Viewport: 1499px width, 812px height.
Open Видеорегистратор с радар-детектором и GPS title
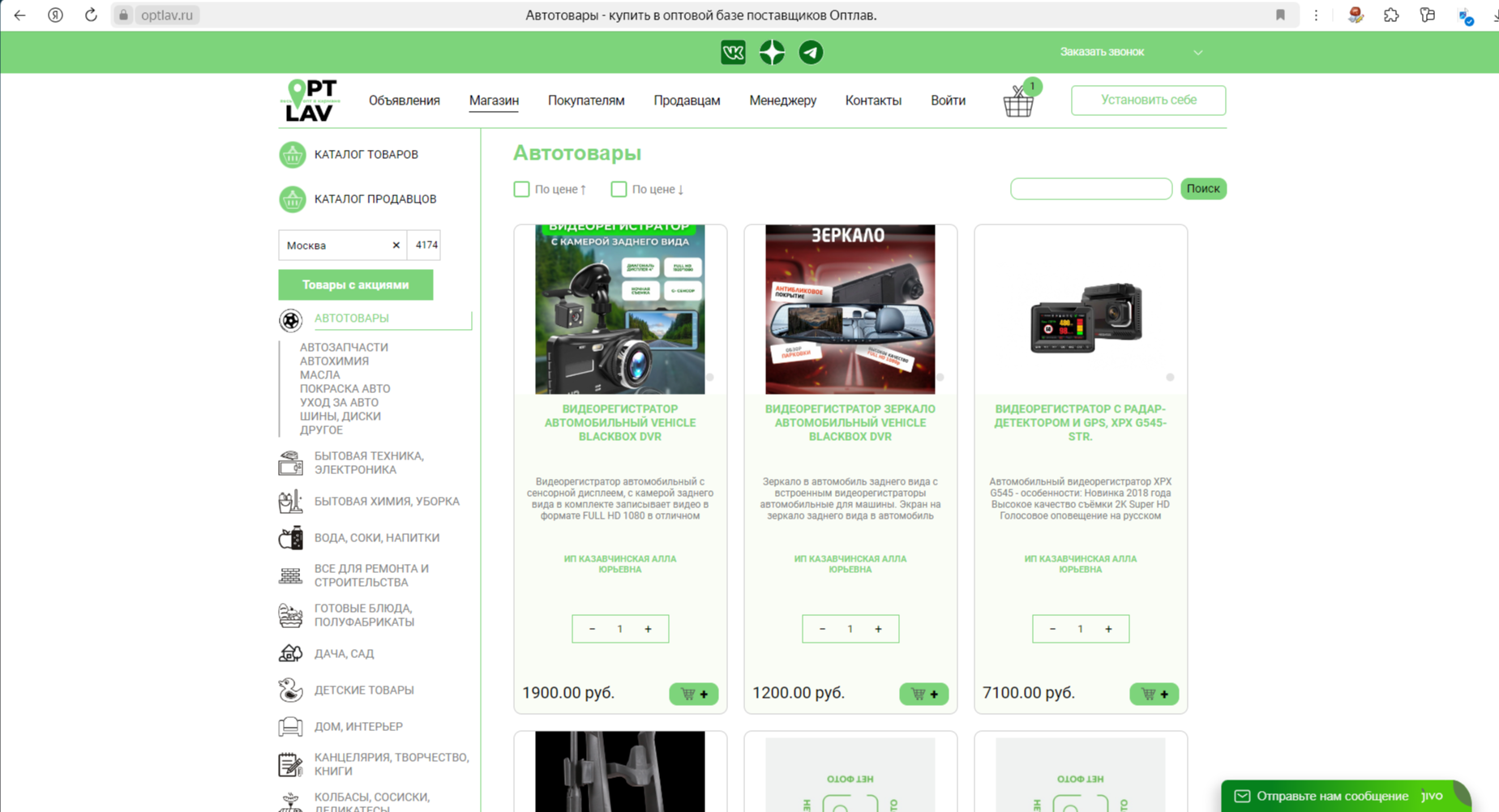tap(1081, 423)
